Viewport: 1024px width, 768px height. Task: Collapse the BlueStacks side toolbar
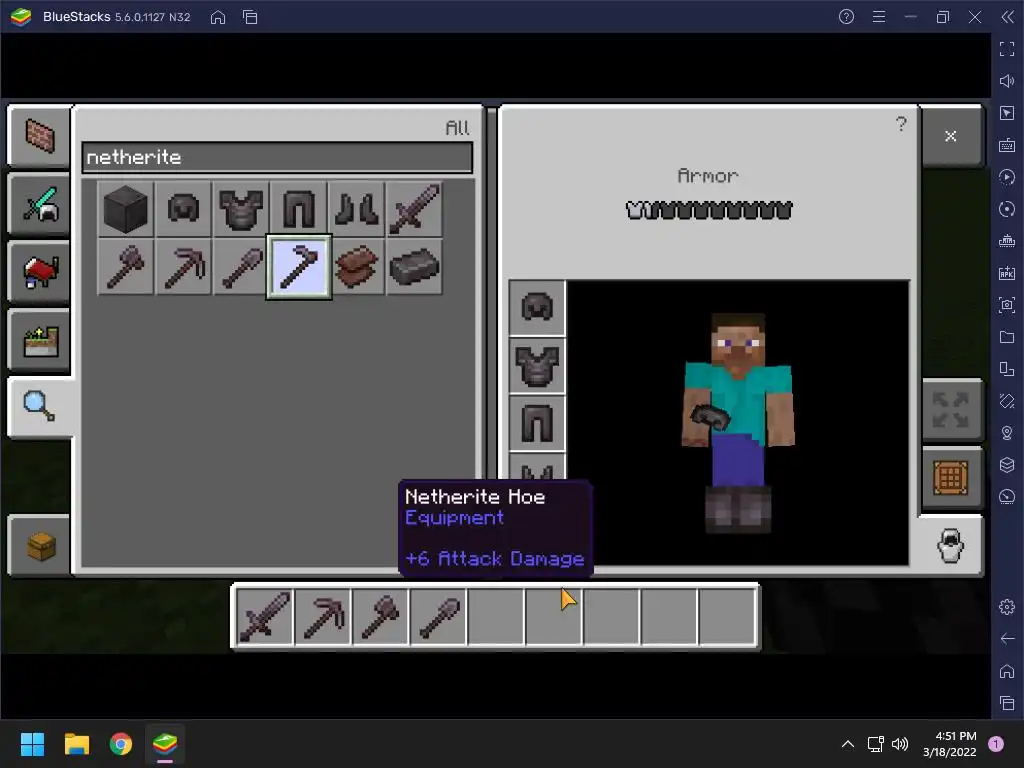[x=1008, y=17]
